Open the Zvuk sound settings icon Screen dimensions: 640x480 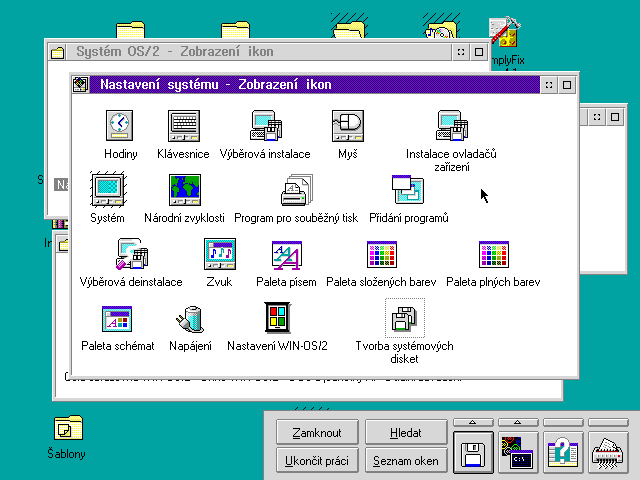[x=220, y=253]
